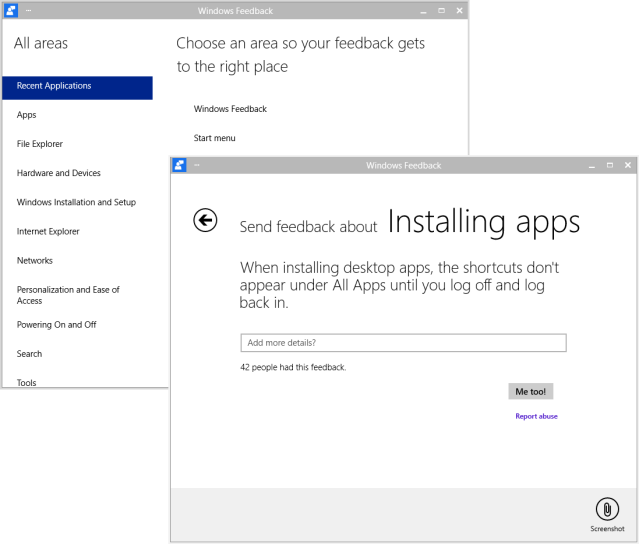Attach a screenshot with paperclip icon

(x=607, y=509)
